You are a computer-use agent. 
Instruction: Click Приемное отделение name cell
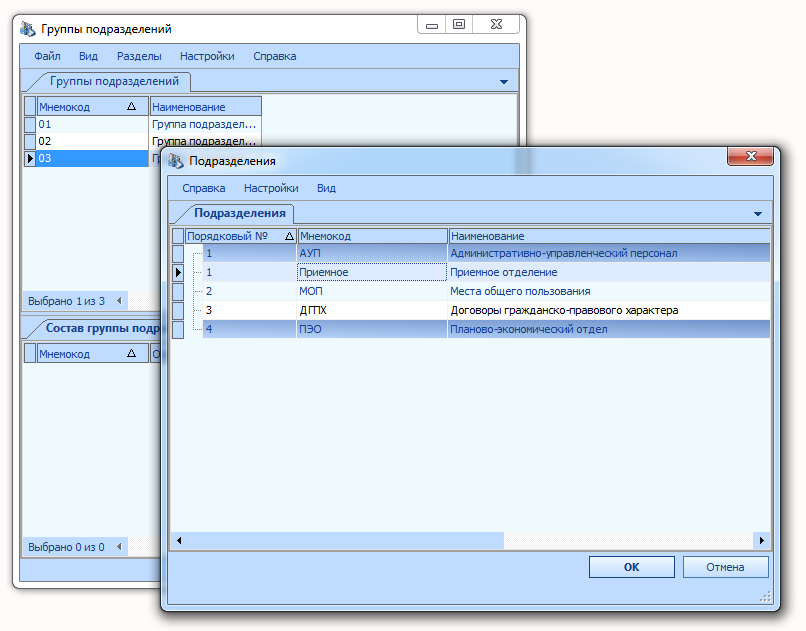(609, 272)
